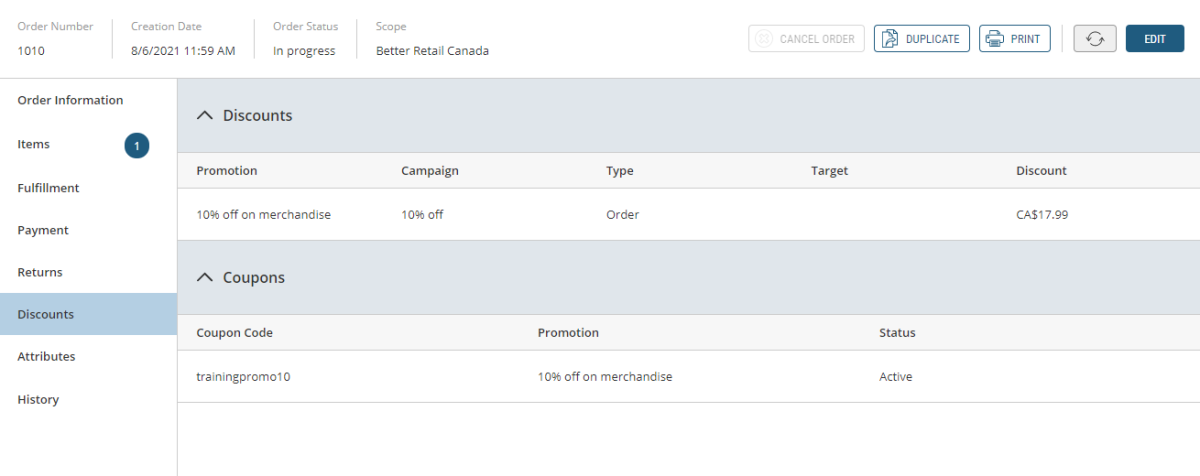Click the duplicate document icon
This screenshot has width=1200, height=476.
point(890,39)
